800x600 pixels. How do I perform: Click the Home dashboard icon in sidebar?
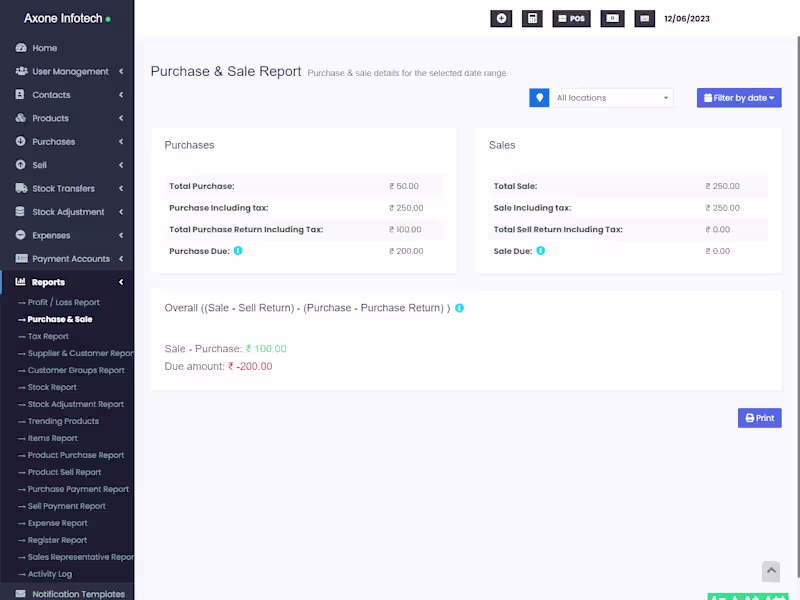click(x=21, y=48)
